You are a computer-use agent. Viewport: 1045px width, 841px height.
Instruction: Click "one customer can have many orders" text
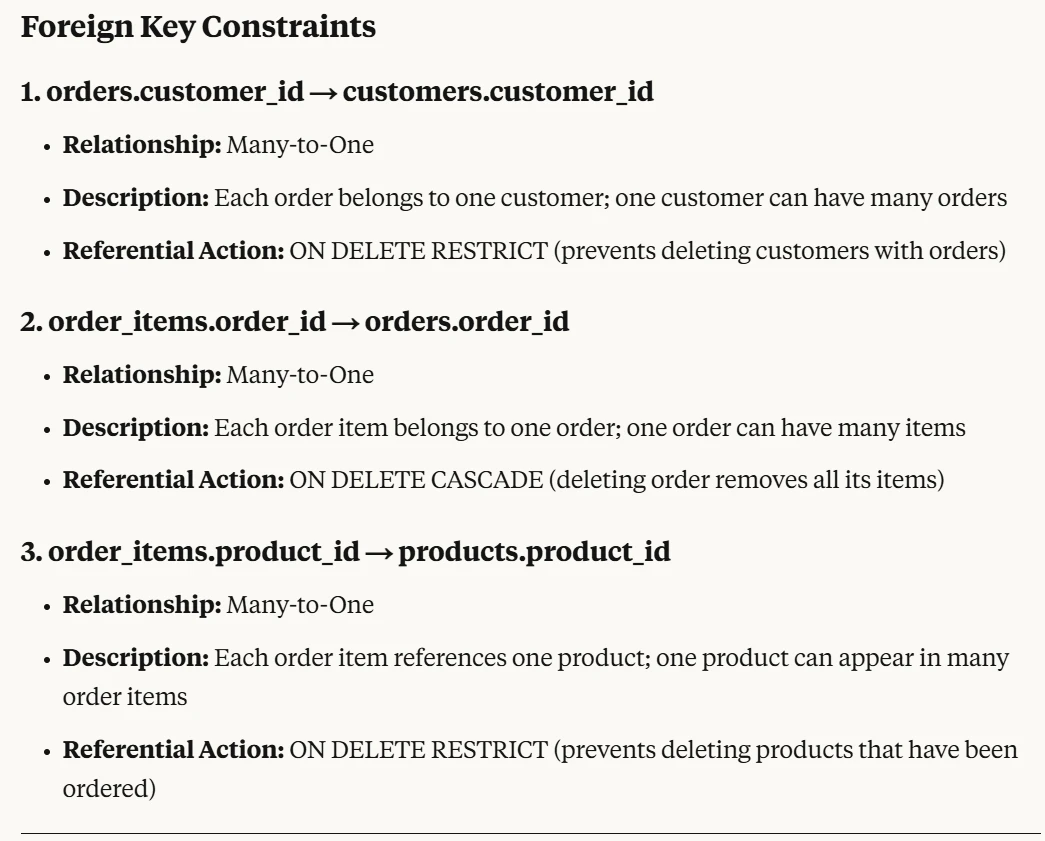(x=811, y=198)
